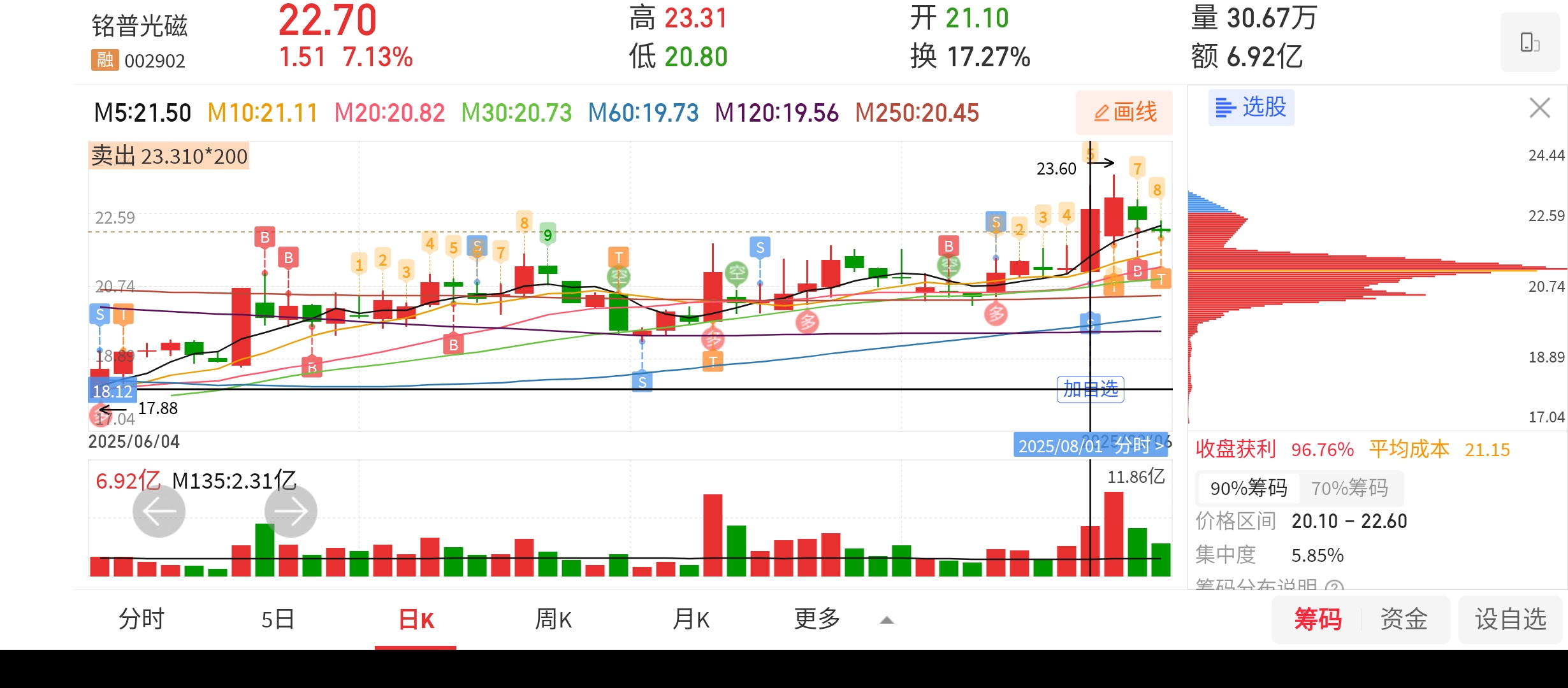Click the 18.12 price line label
Screen dimensions: 1568x688
click(x=112, y=391)
